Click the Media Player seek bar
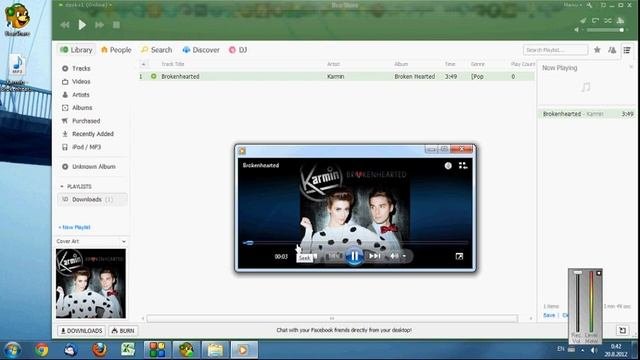This screenshot has height=360, width=640. [x=355, y=242]
